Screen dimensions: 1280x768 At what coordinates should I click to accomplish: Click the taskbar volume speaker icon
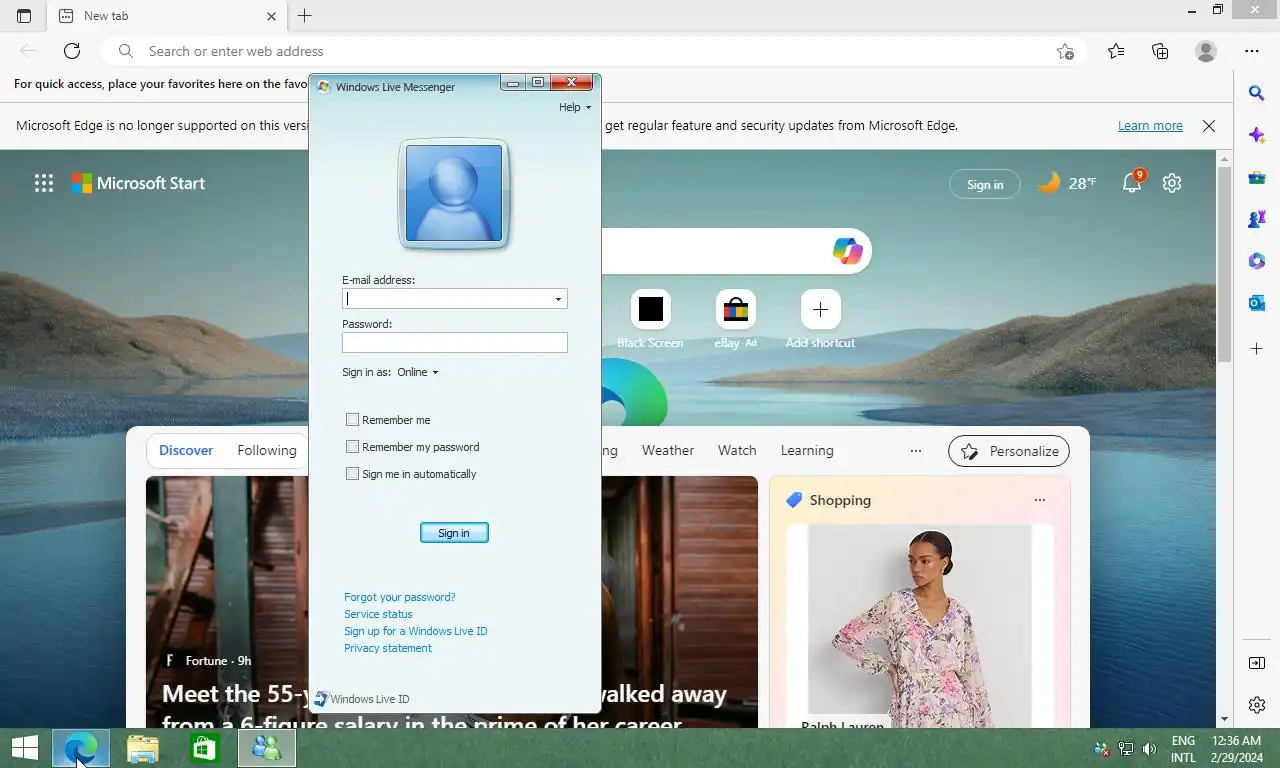click(1149, 748)
